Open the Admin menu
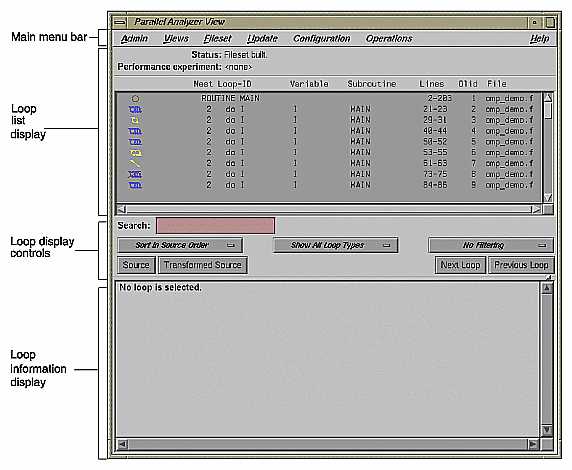572x470 pixels. (134, 38)
